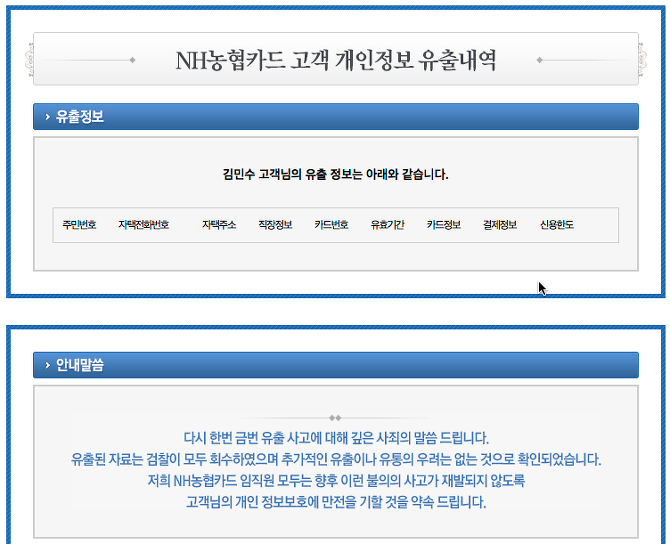The height and width of the screenshot is (544, 670).
Task: Click the 안내말씀 section header
Action: [336, 365]
